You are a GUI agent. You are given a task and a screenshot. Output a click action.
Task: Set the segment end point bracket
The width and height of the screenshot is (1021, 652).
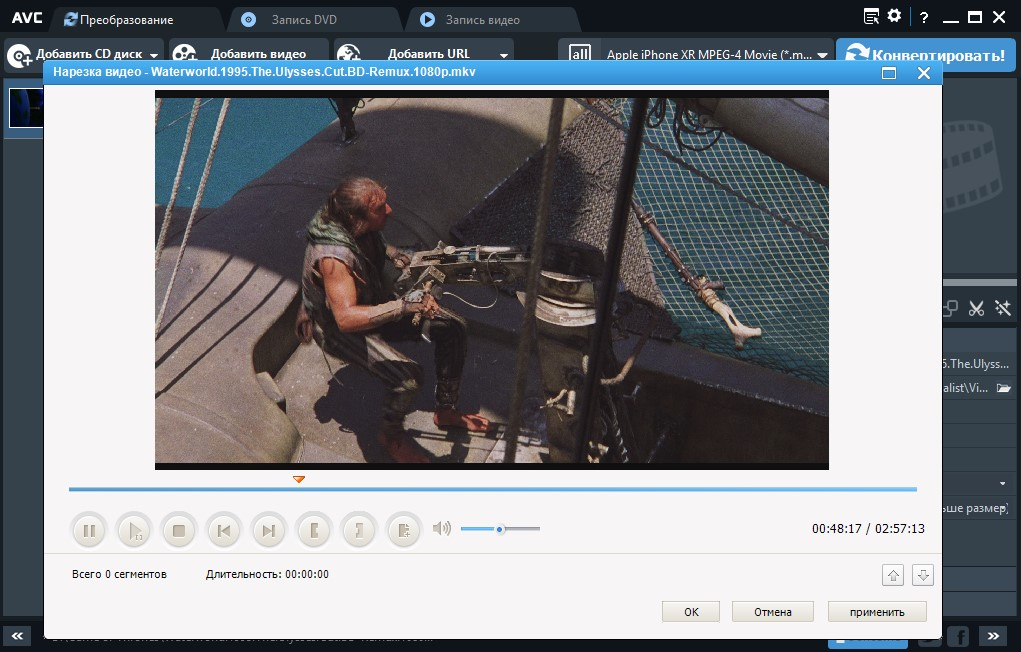click(359, 531)
